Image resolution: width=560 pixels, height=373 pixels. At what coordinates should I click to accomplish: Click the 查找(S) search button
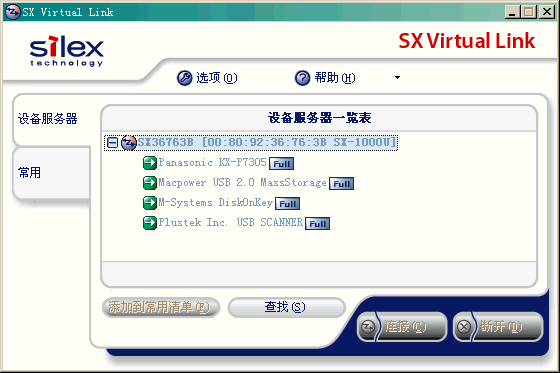(x=286, y=307)
